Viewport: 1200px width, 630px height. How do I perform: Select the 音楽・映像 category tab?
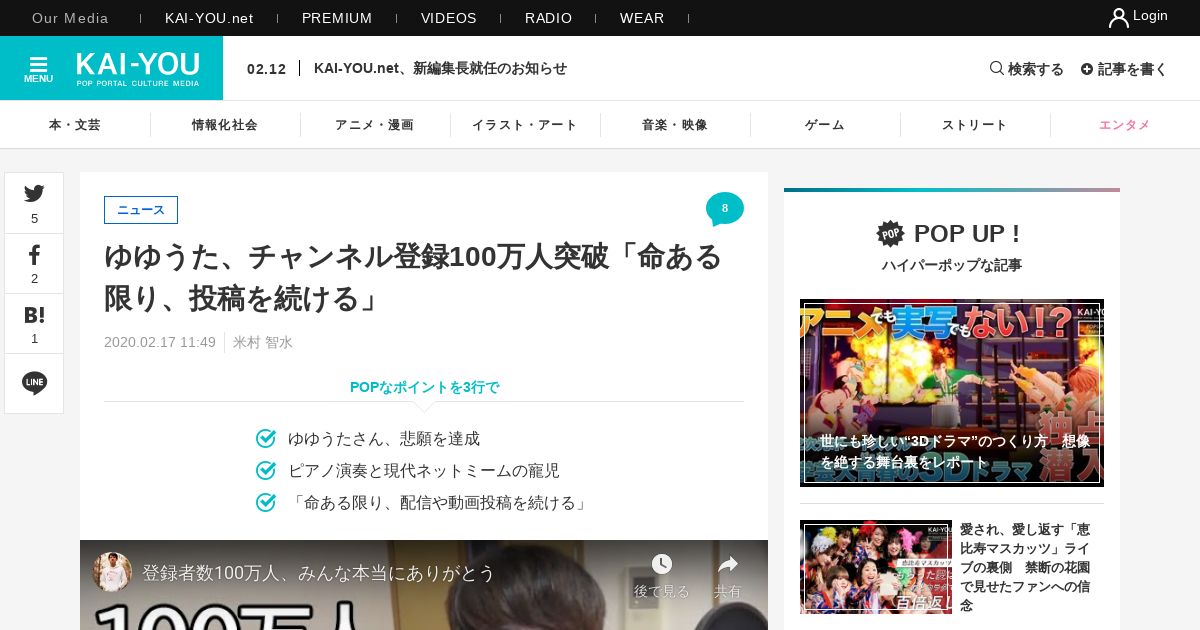click(675, 125)
